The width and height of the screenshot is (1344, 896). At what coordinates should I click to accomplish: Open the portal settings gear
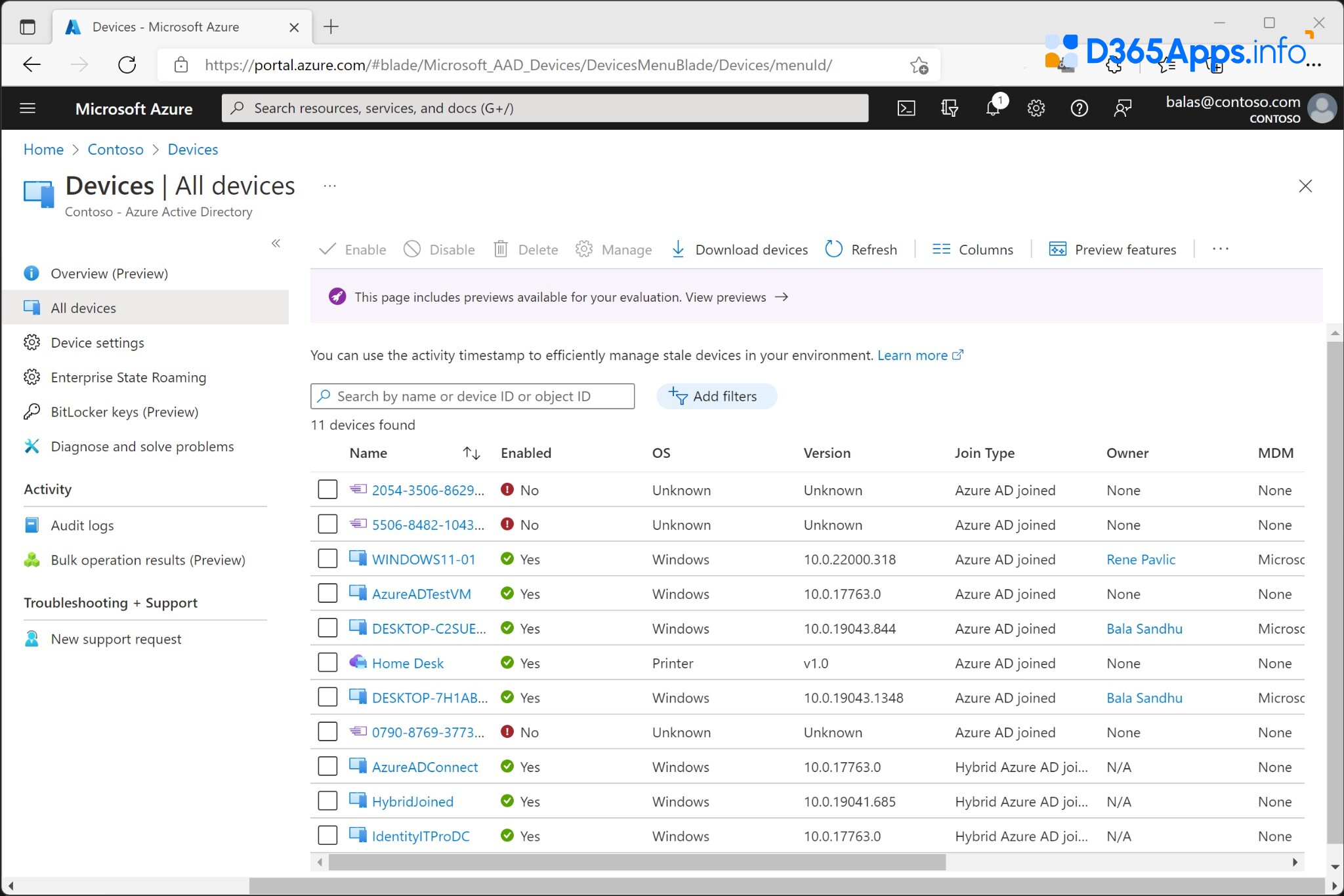click(1036, 108)
